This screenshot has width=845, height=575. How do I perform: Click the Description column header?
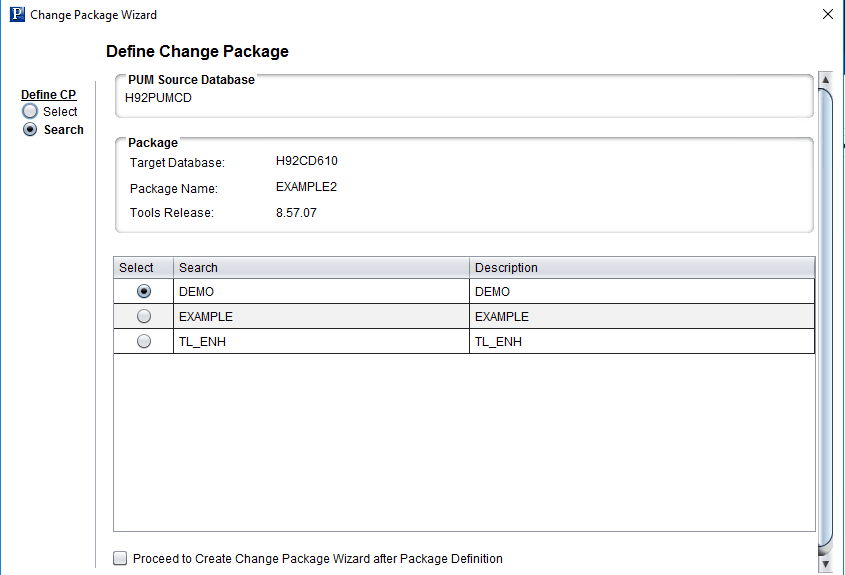642,268
